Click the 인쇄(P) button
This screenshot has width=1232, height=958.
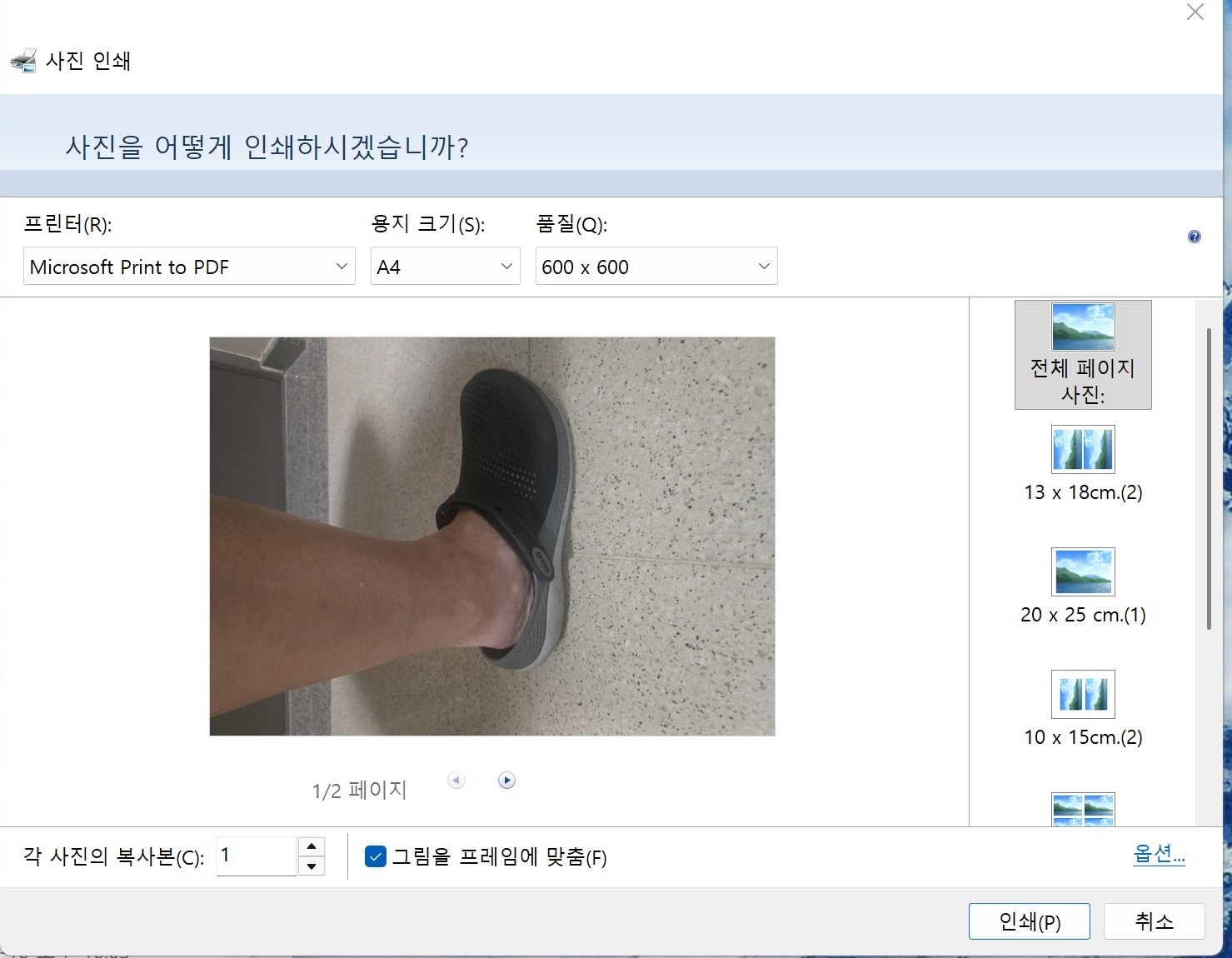tap(1030, 921)
